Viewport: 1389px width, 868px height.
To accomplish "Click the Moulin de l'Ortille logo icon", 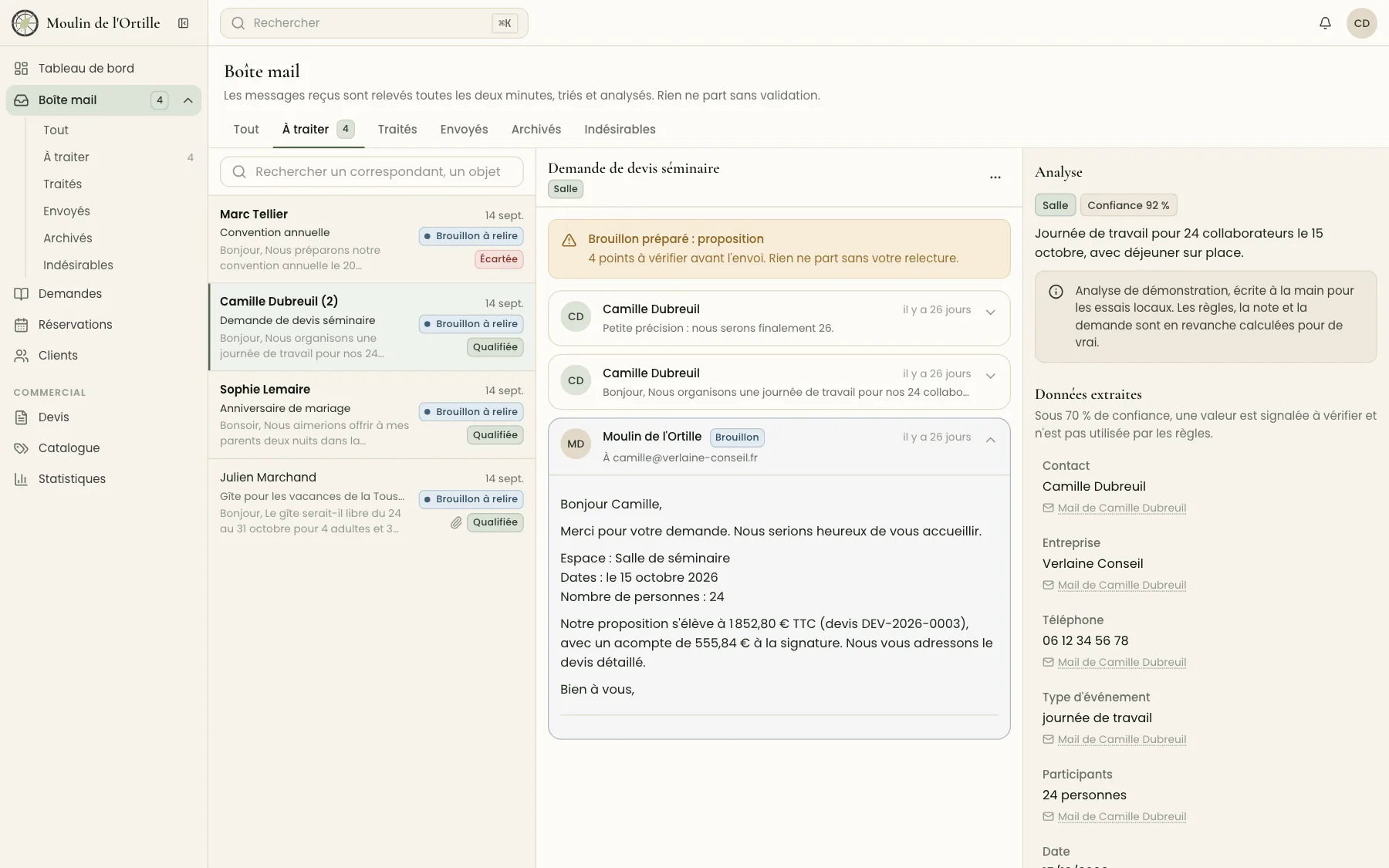I will (25, 23).
